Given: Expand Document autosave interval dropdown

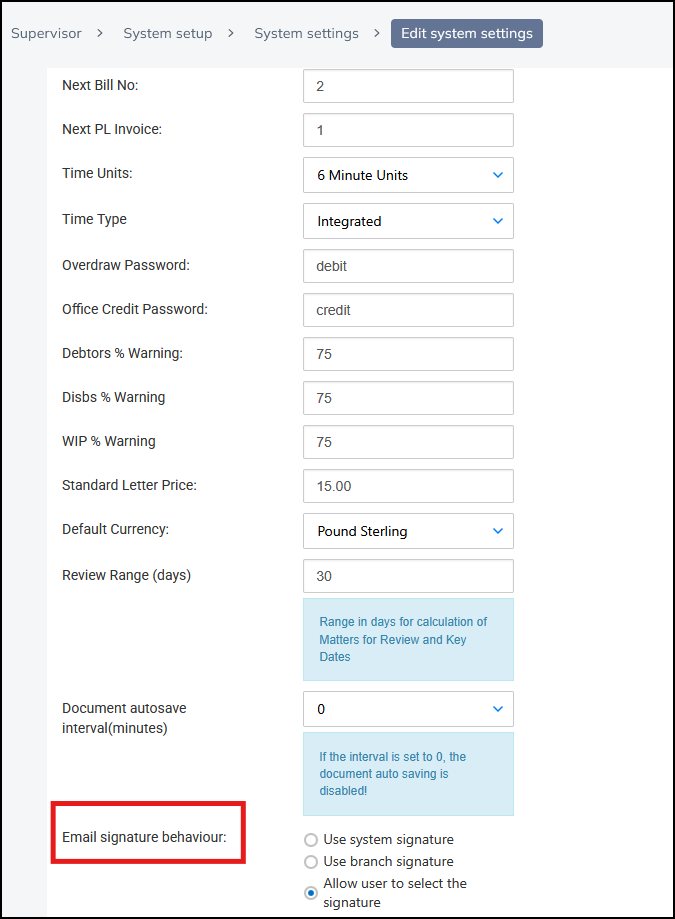Looking at the screenshot, I should [x=408, y=709].
